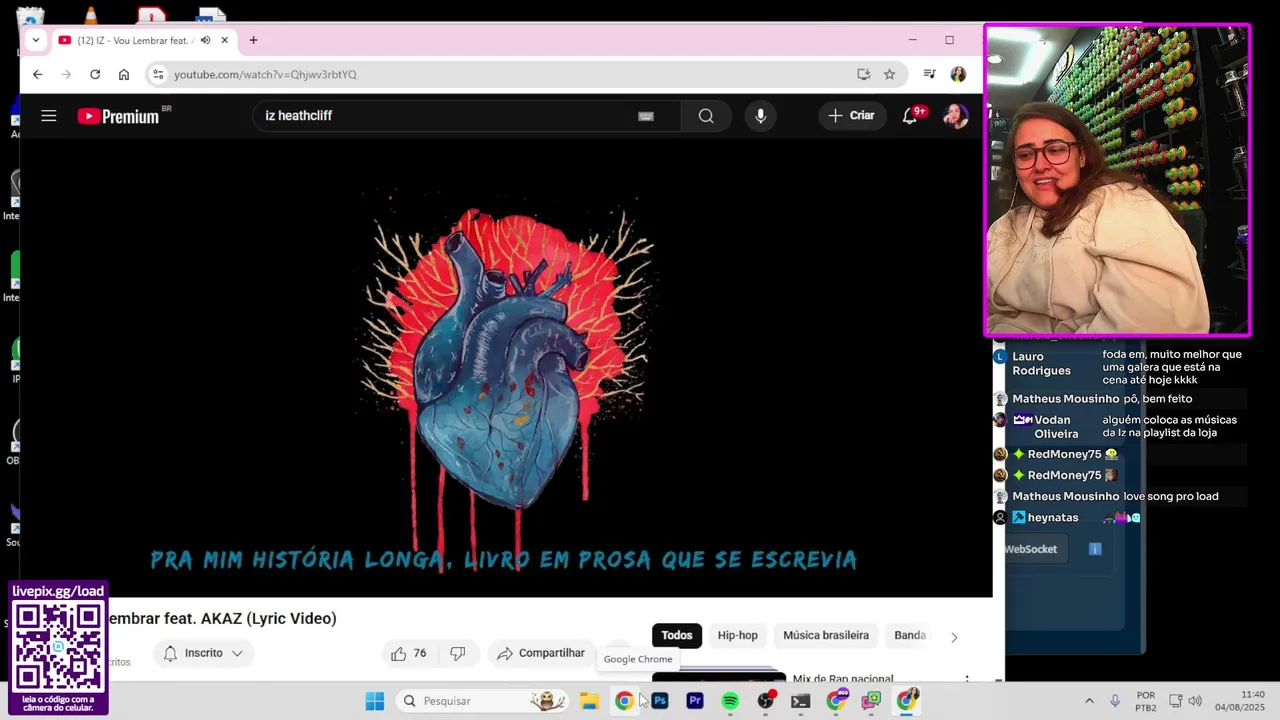Open the YouTube account avatar menu
Image resolution: width=1280 pixels, height=720 pixels.
(x=956, y=116)
